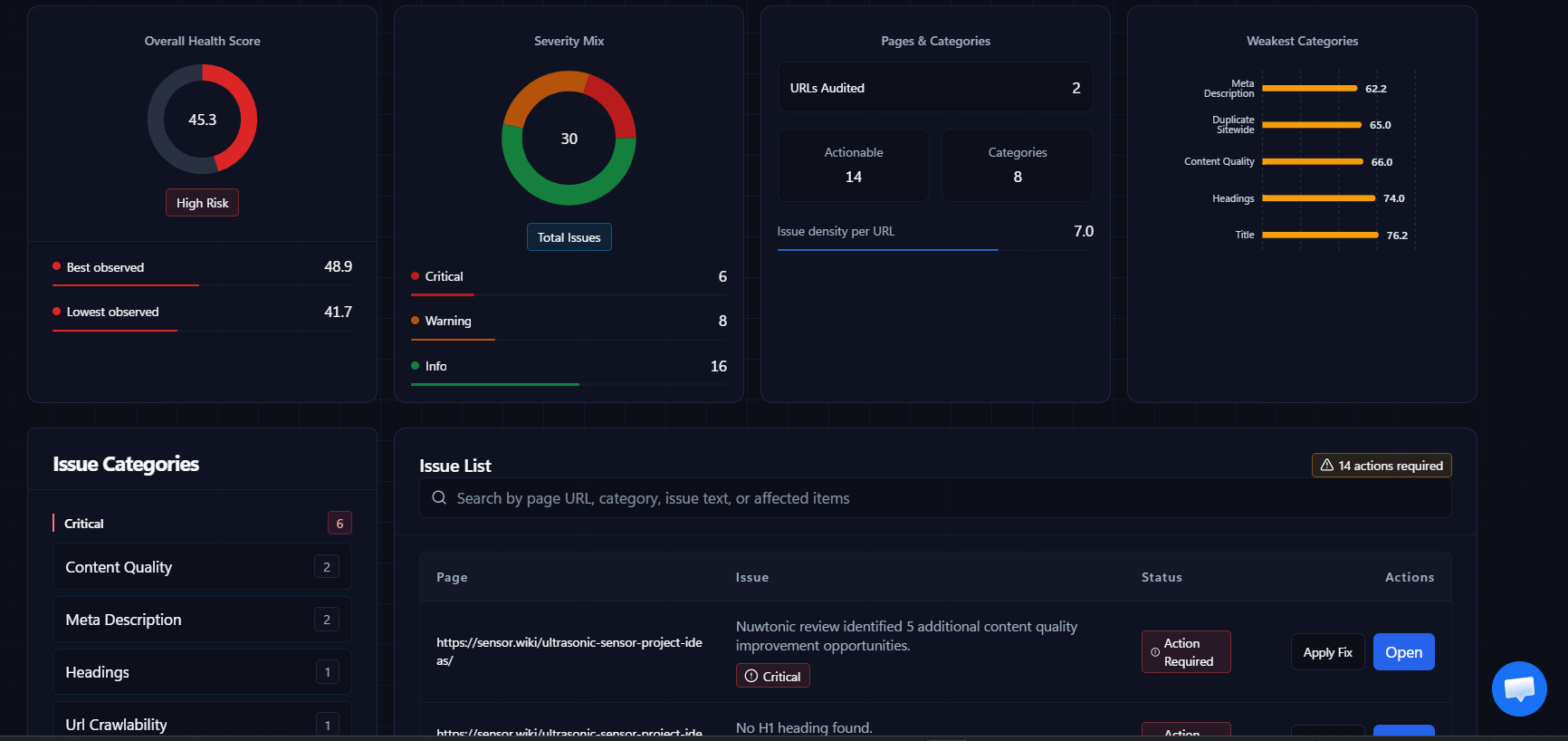Screen dimensions: 1568x741
Task: Click the Pages & Categories title
Action: (935, 41)
